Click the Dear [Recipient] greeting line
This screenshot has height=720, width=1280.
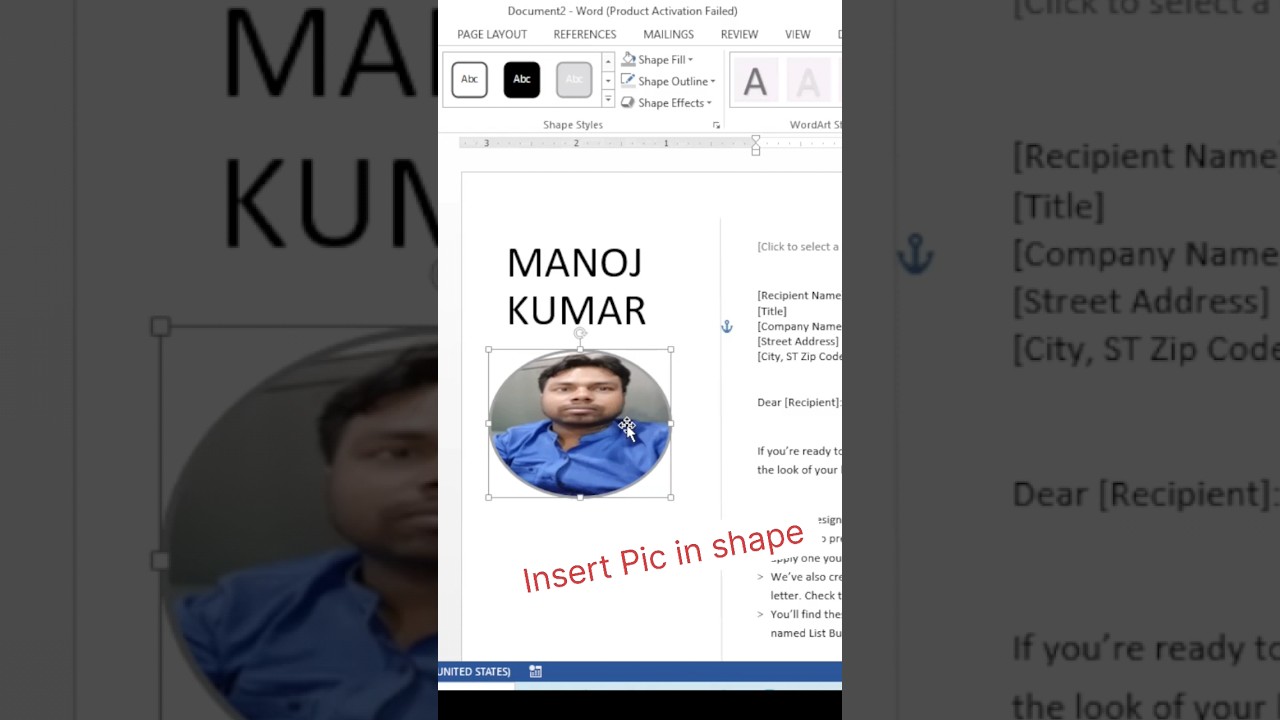point(799,402)
